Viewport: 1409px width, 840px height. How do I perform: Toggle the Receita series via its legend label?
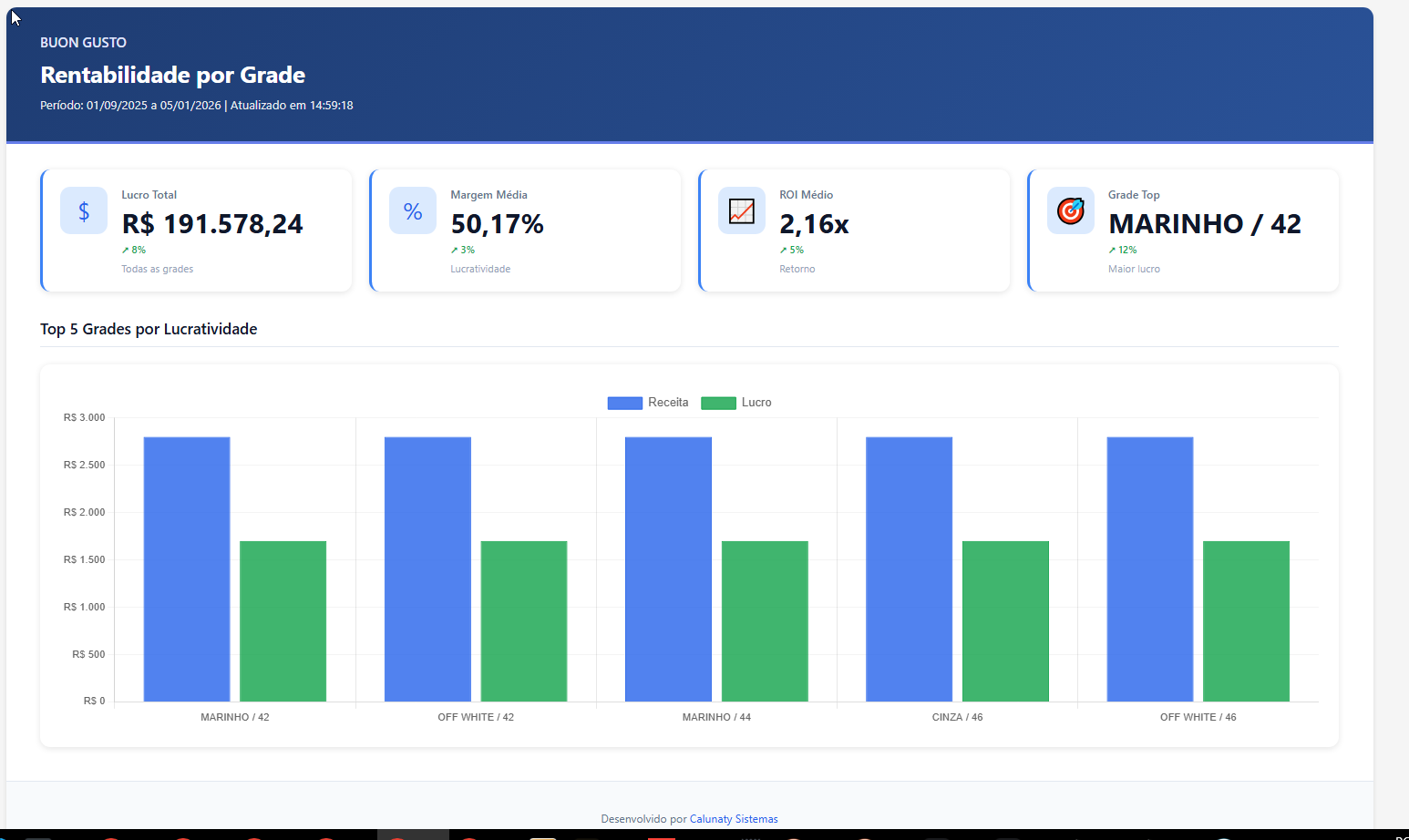(x=668, y=403)
